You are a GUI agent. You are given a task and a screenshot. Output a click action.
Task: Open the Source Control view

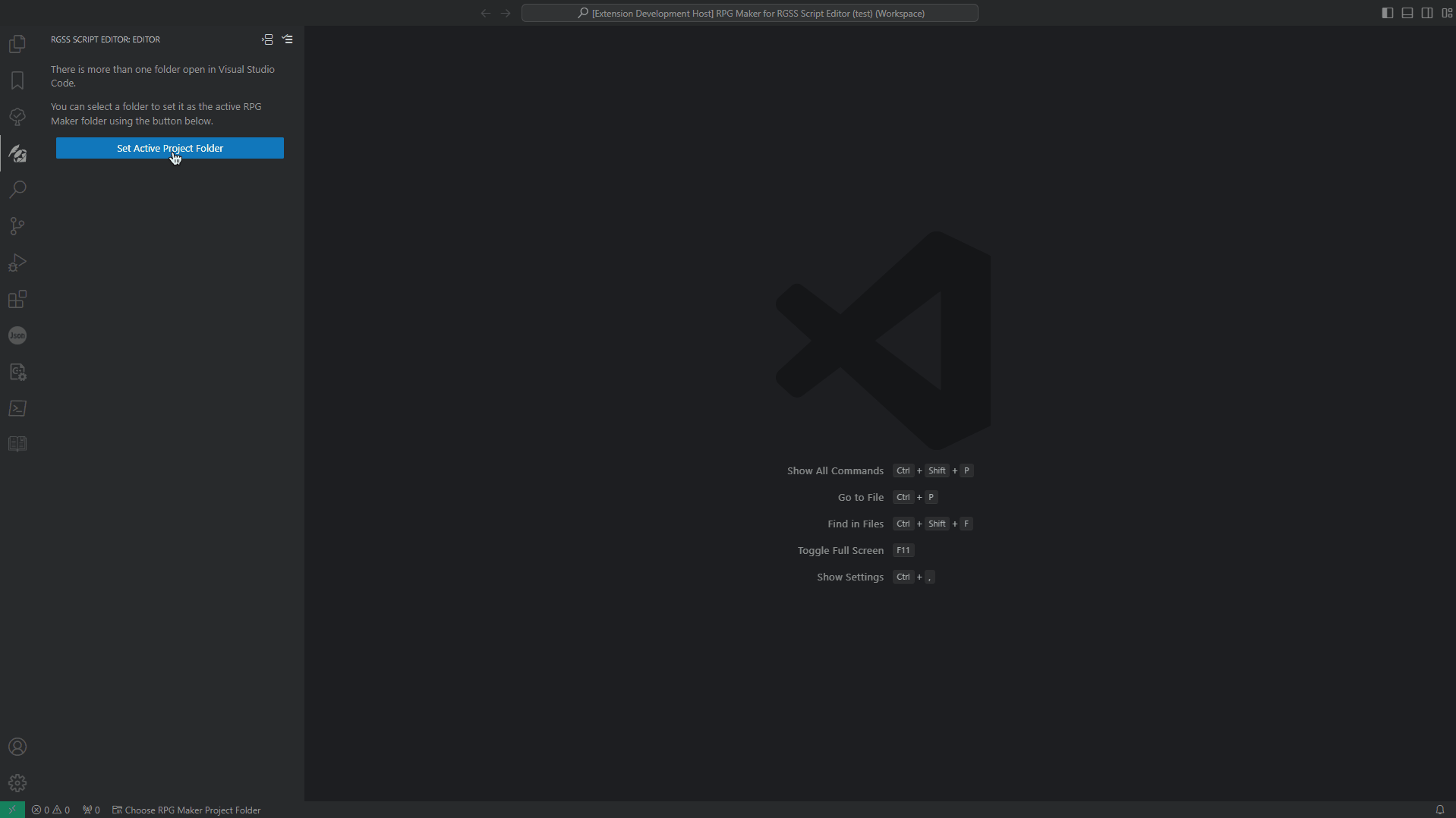17,226
